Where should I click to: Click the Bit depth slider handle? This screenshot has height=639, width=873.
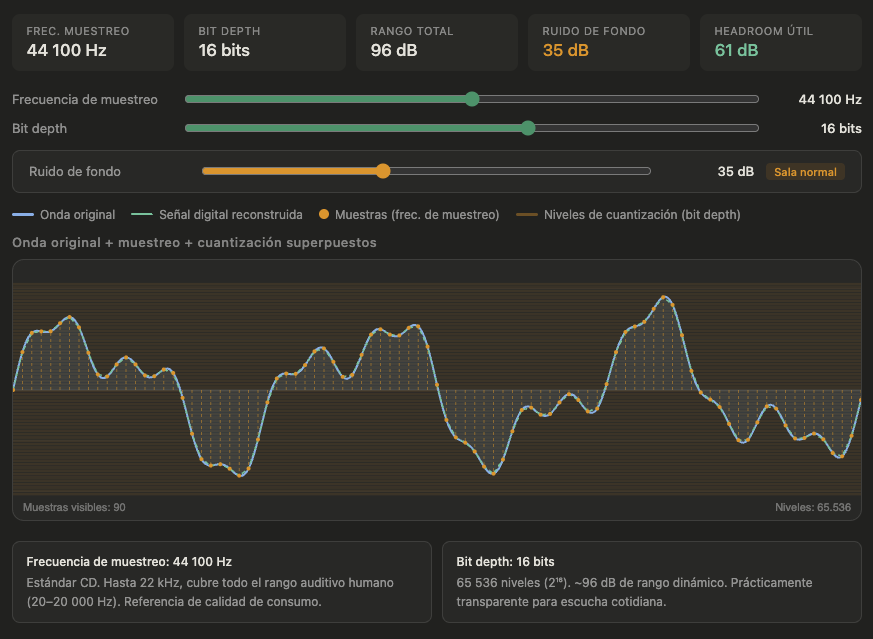point(528,128)
